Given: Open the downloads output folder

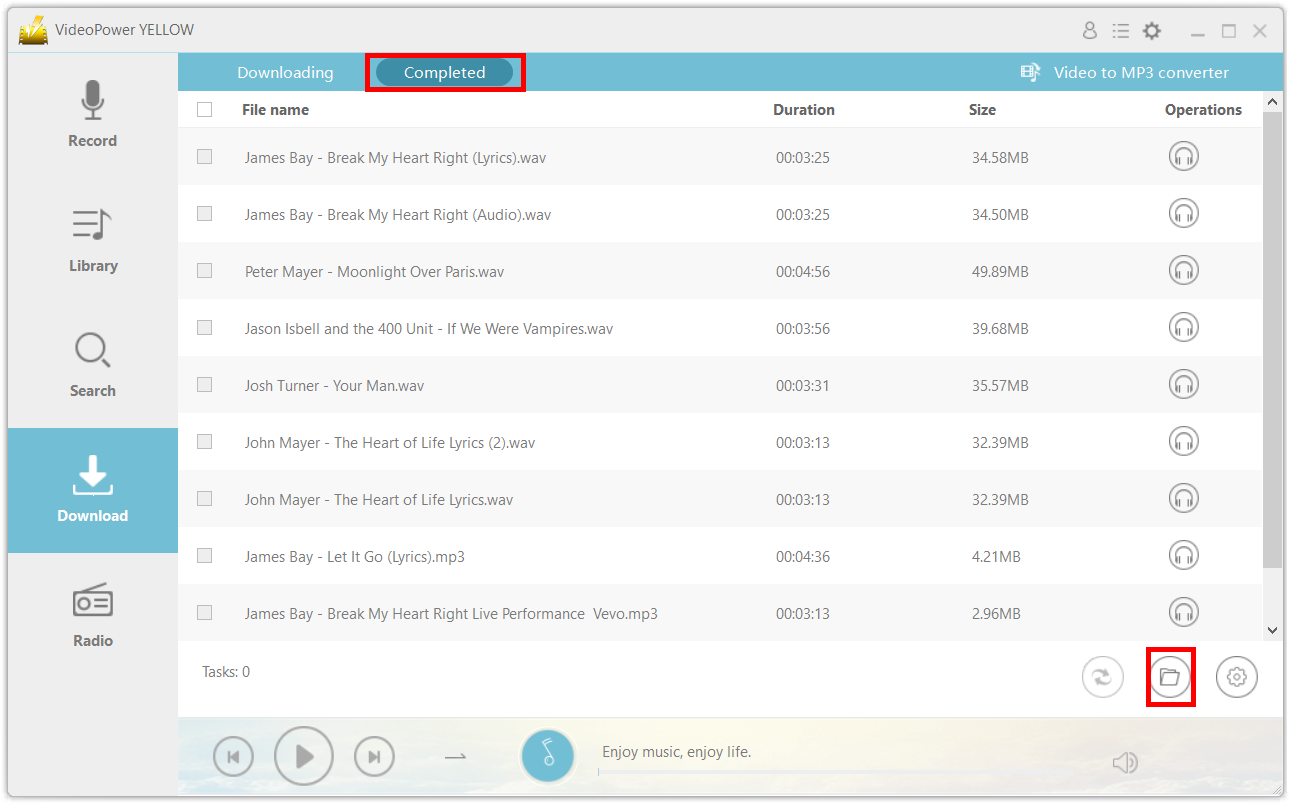Looking at the screenshot, I should point(1171,676).
